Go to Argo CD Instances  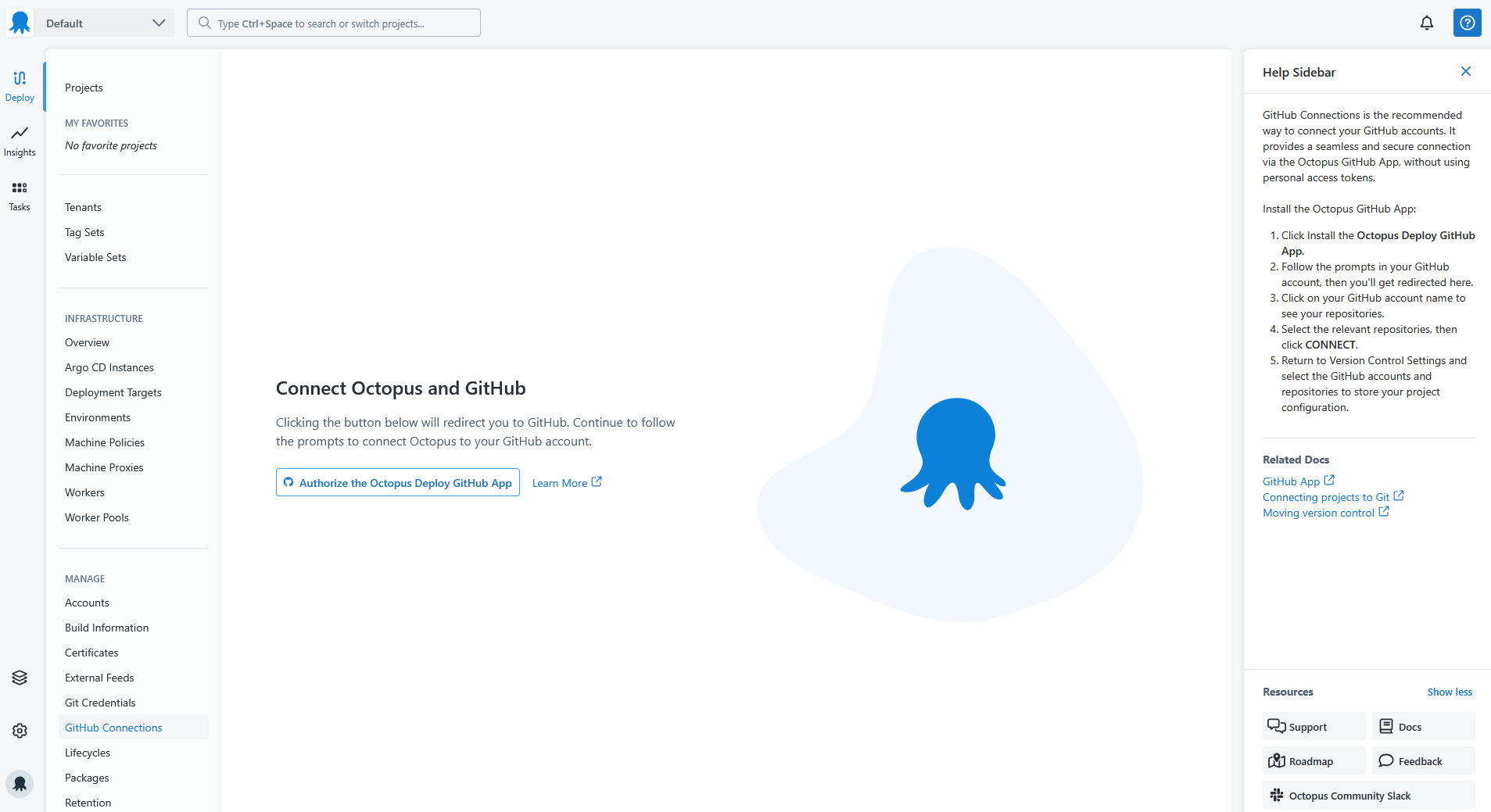pyautogui.click(x=109, y=367)
